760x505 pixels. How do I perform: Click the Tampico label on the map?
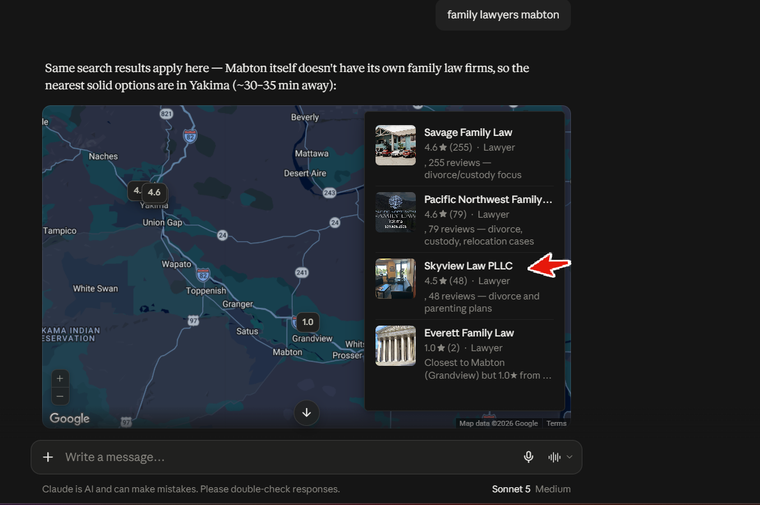(60, 231)
